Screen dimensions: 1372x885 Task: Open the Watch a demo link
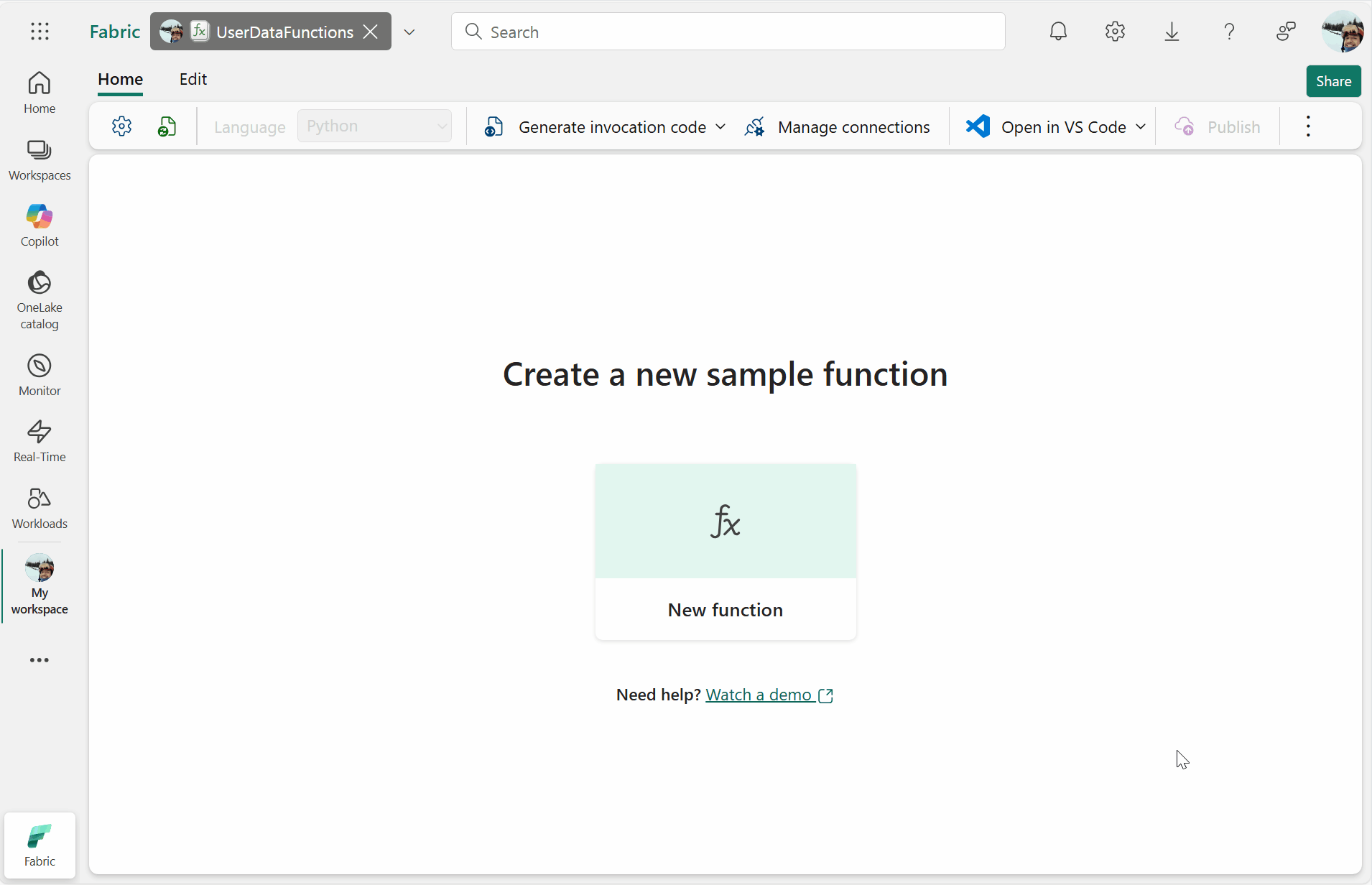point(758,694)
